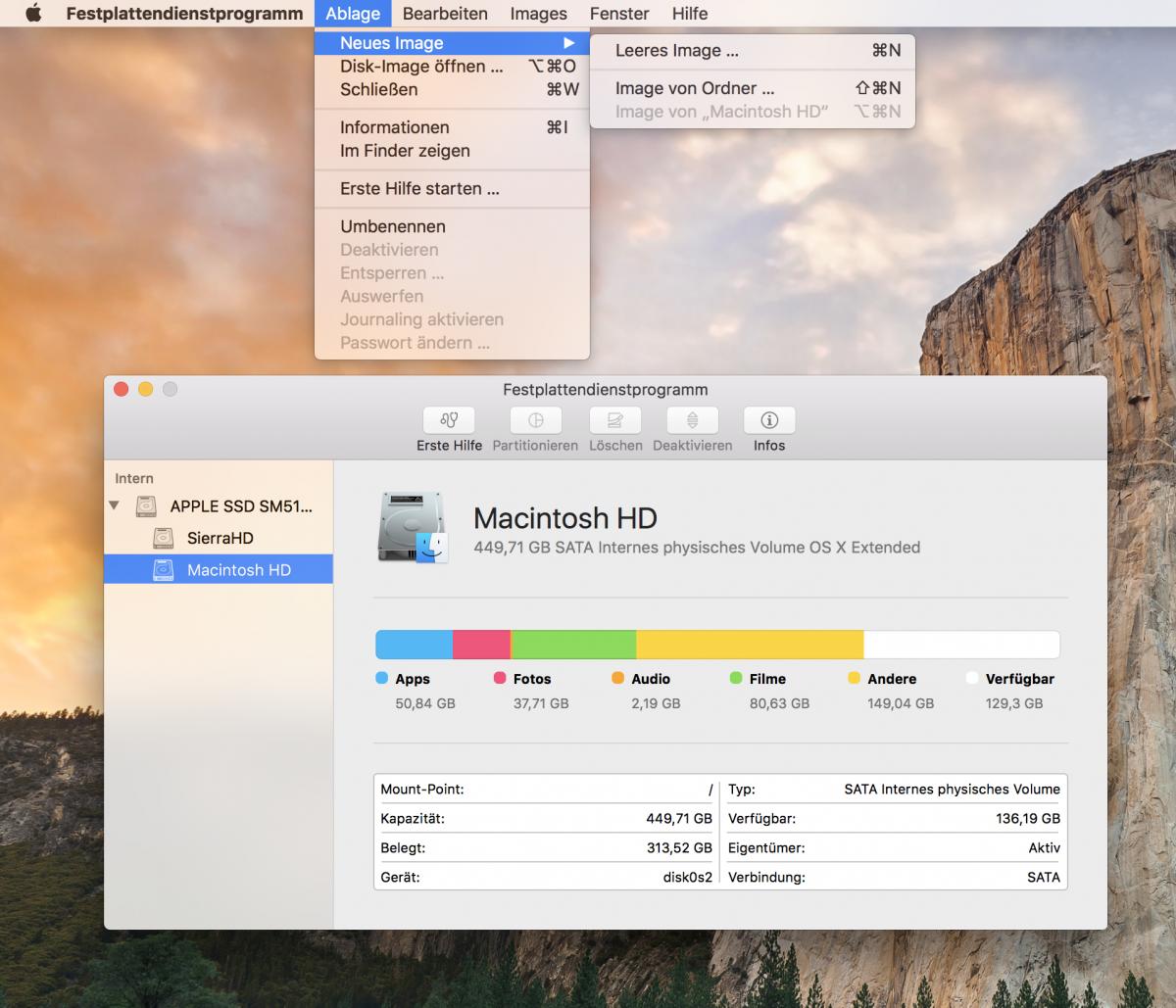Open the Festplattendienstprogramm app menu

[x=184, y=14]
